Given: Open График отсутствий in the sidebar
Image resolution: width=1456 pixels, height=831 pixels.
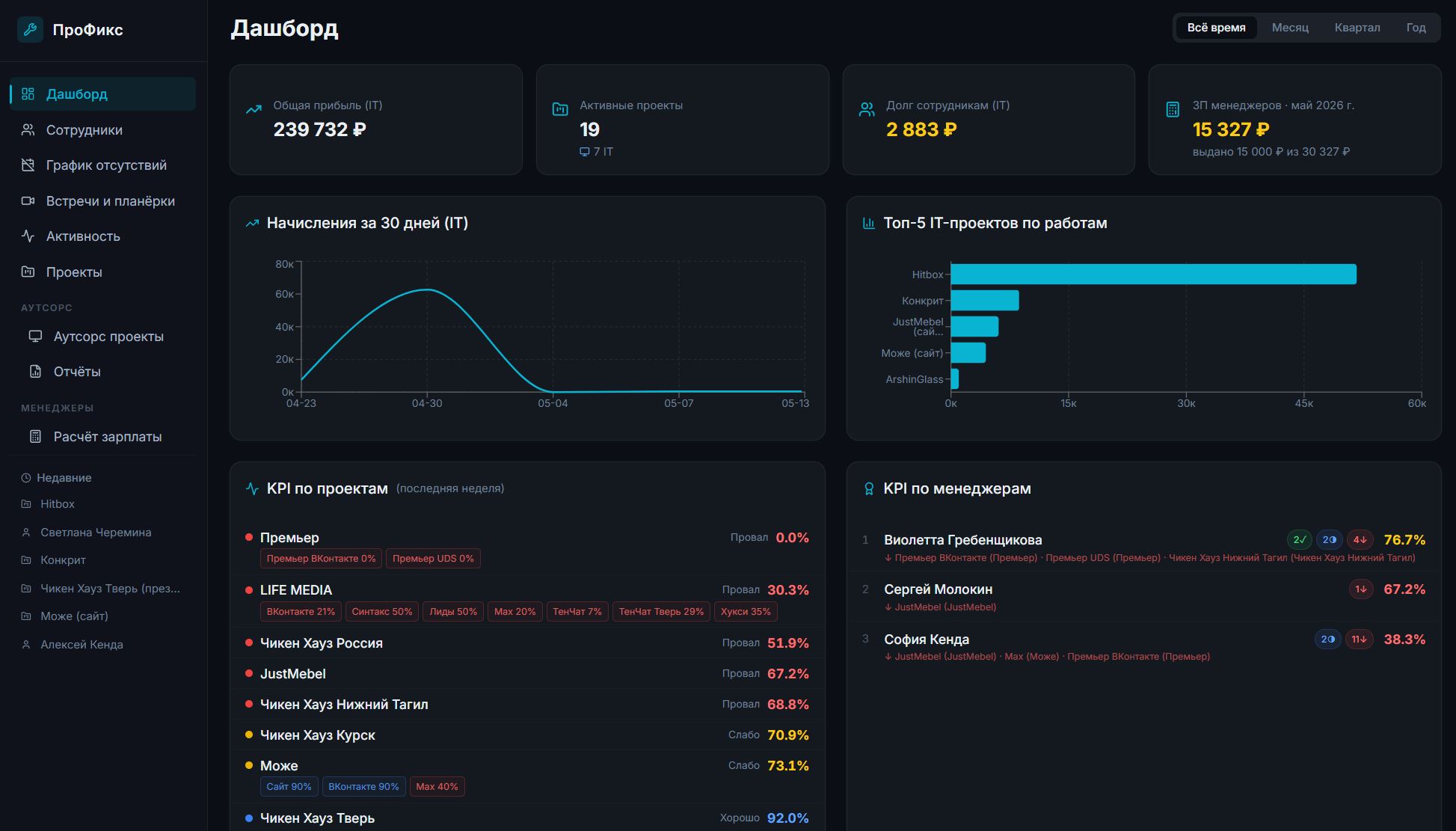Looking at the screenshot, I should pyautogui.click(x=103, y=165).
